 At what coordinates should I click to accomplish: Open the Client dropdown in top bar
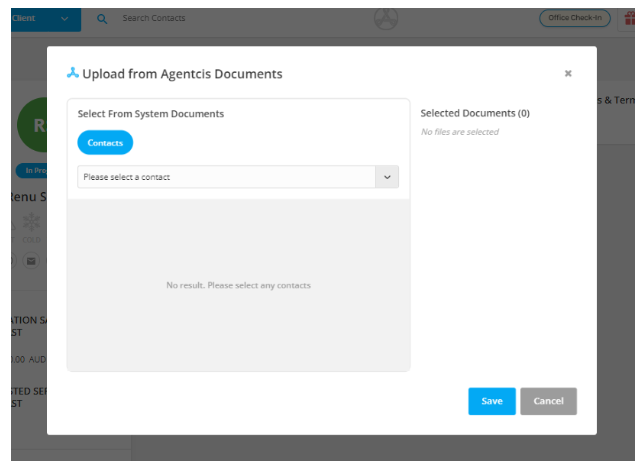pos(46,19)
